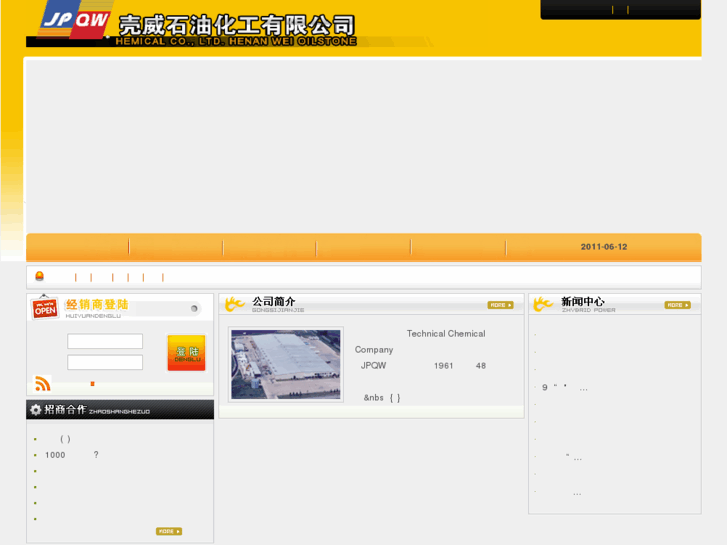Click the red OPEN sign icon
727x545 pixels.
pos(45,308)
